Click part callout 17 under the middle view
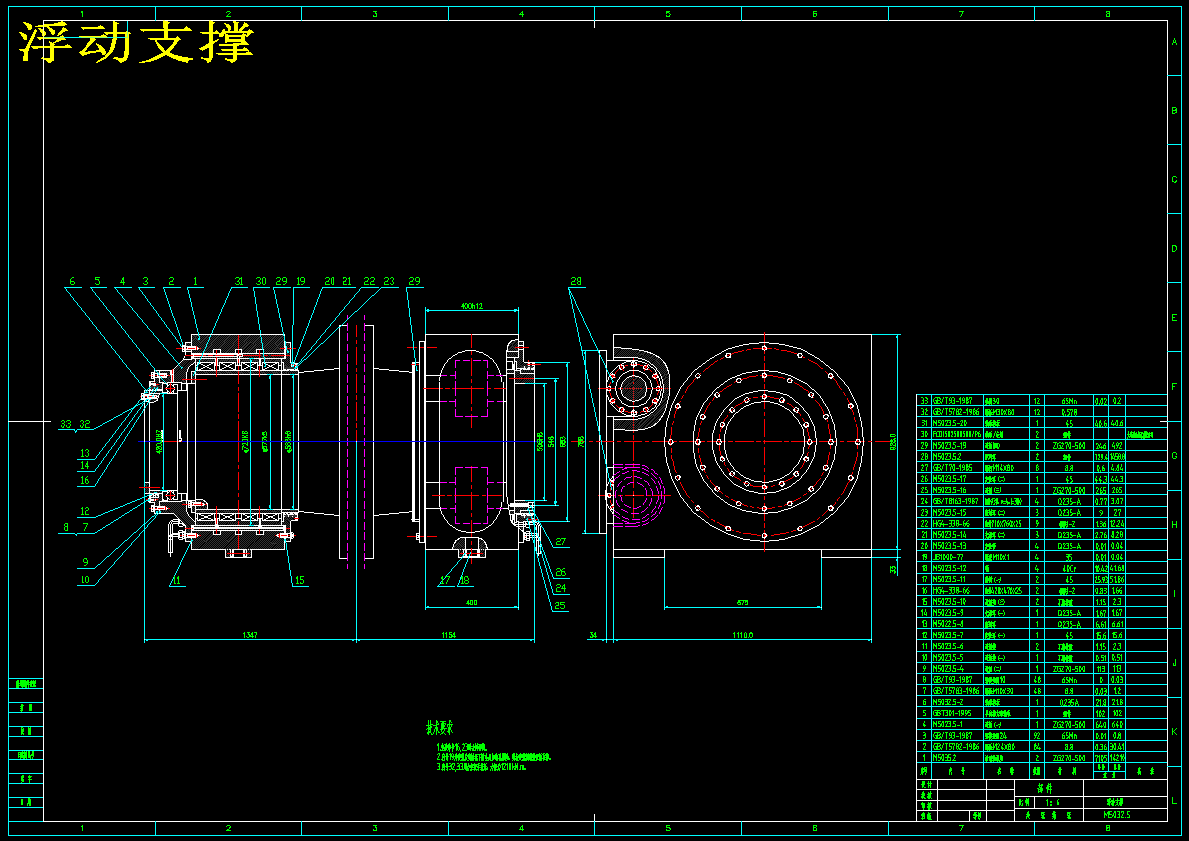This screenshot has width=1189, height=841. [445, 581]
